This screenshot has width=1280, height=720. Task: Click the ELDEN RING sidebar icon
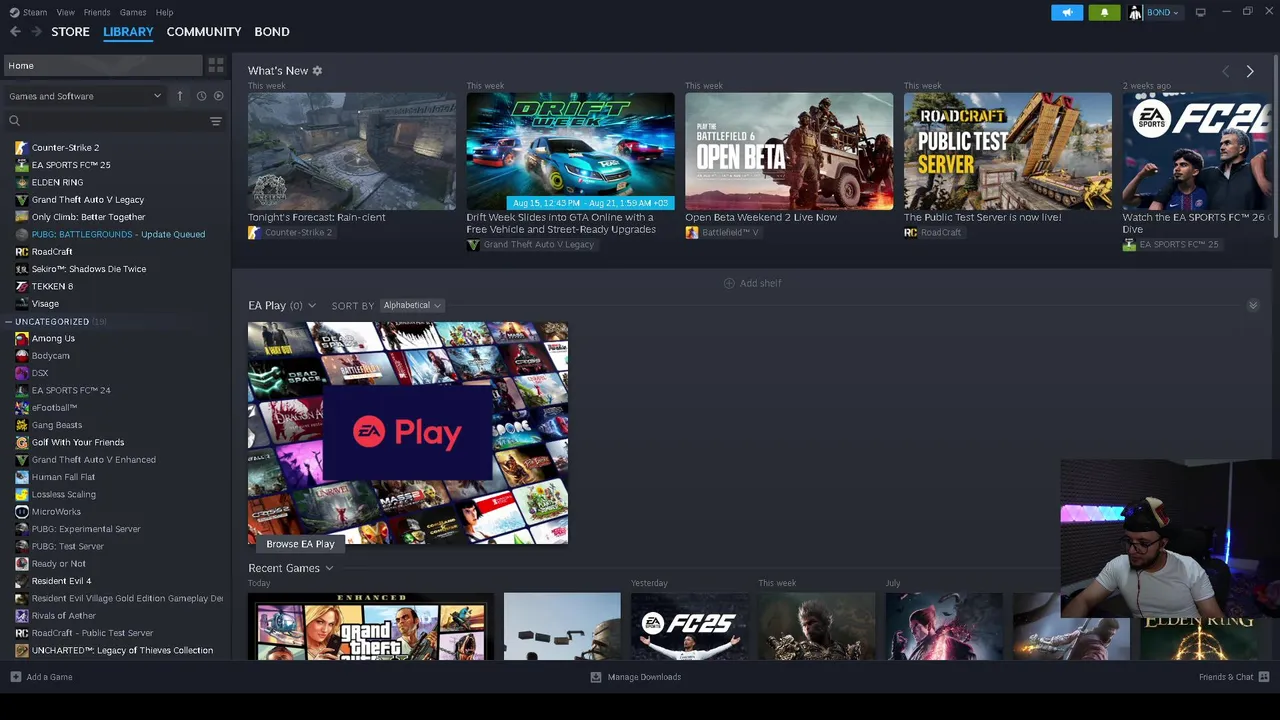22,182
